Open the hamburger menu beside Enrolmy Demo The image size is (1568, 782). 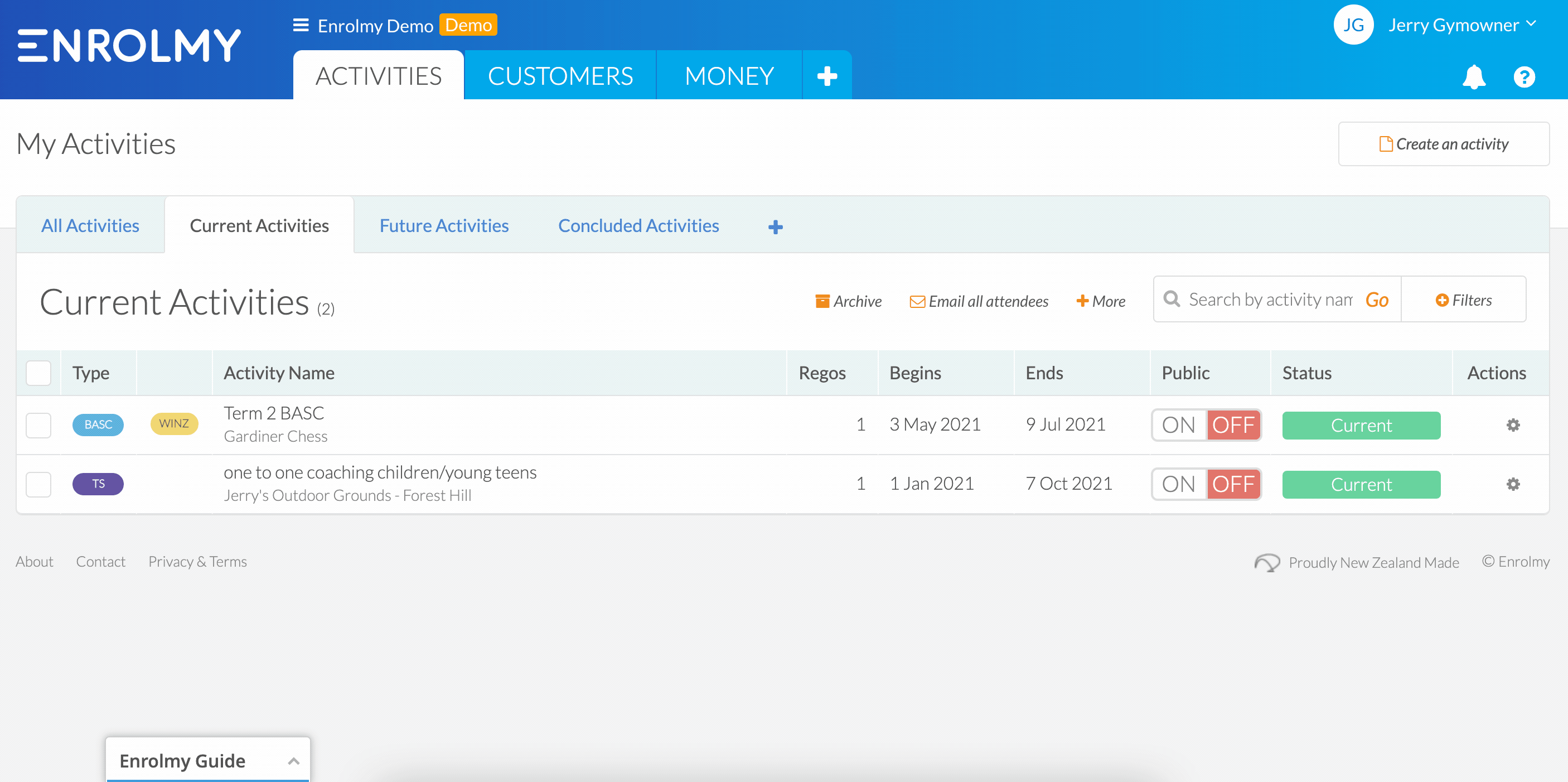coord(301,25)
